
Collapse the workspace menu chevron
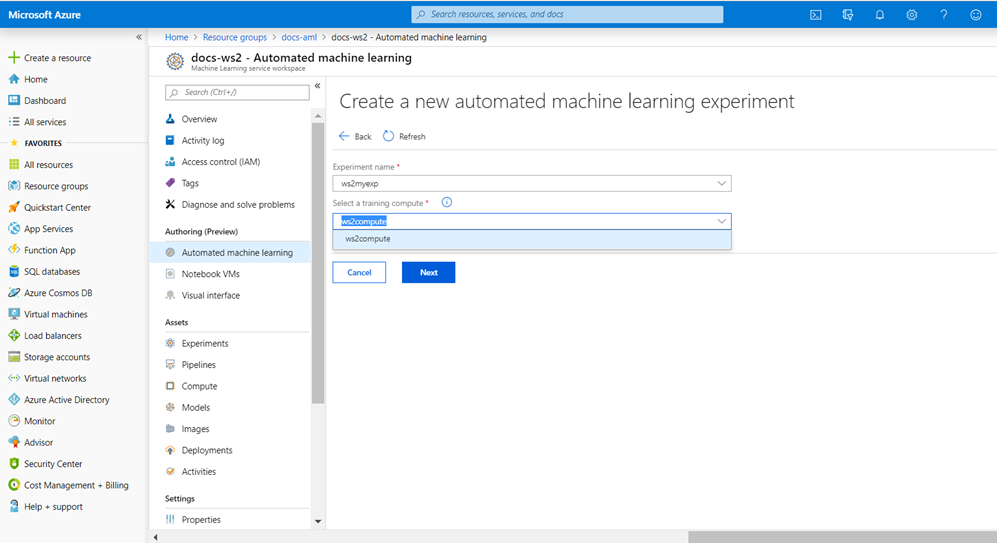pos(317,86)
